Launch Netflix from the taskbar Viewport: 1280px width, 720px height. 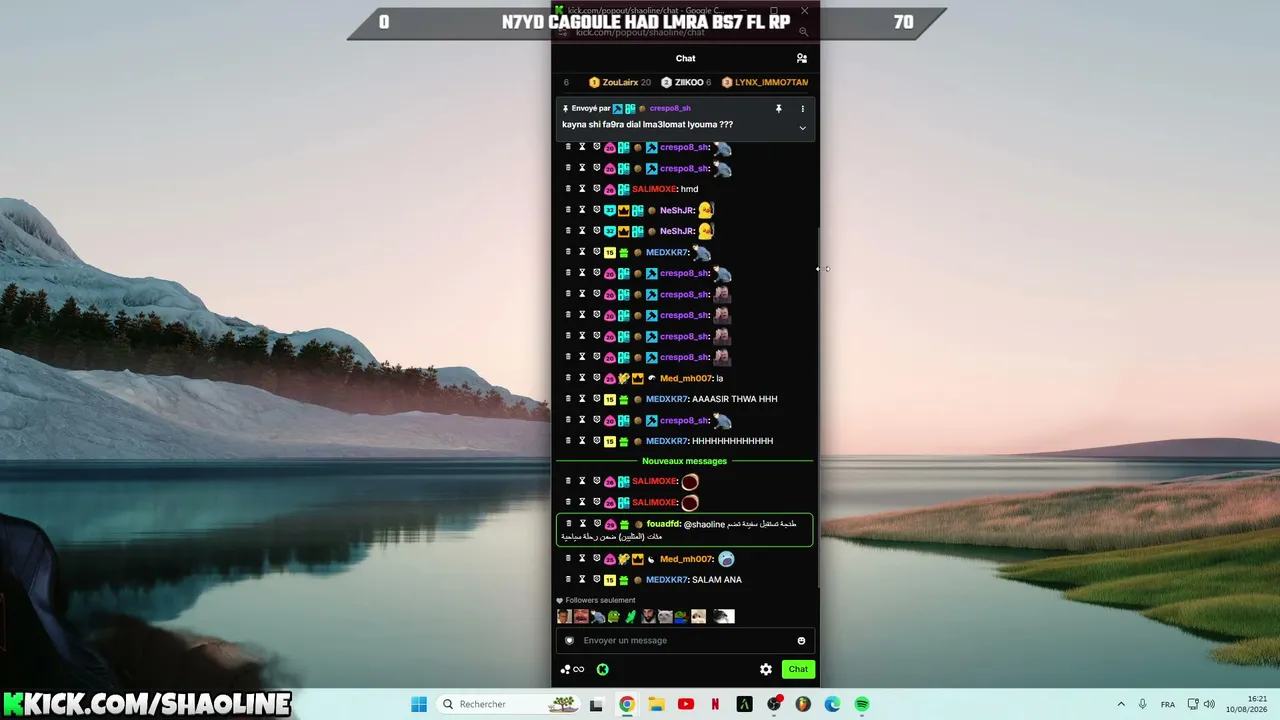(715, 704)
